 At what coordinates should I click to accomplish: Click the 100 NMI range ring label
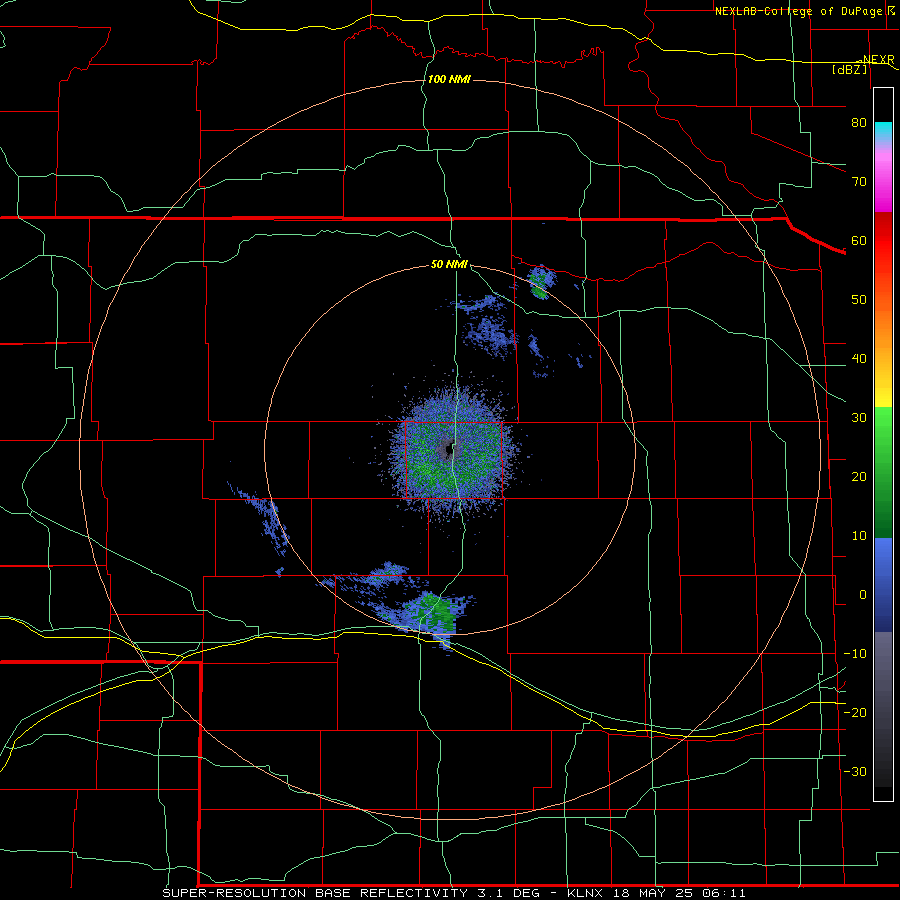click(449, 79)
